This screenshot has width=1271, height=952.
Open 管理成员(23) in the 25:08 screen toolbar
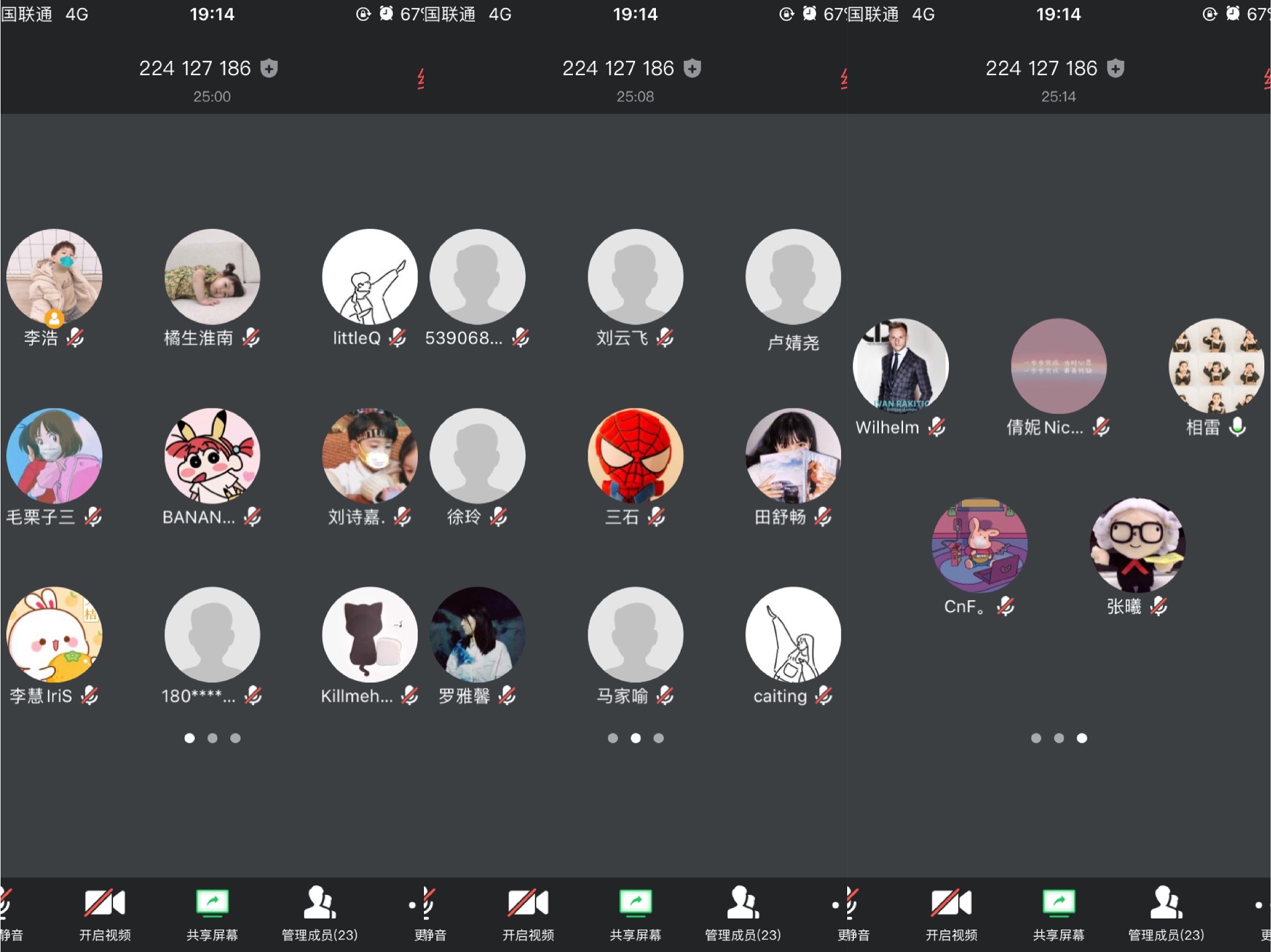coord(743,915)
